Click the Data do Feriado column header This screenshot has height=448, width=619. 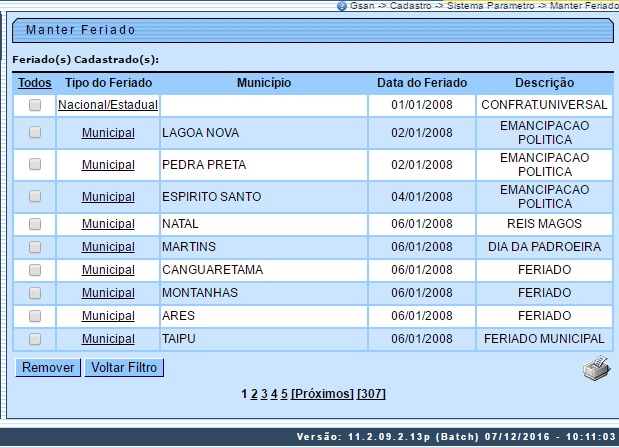(x=422, y=83)
